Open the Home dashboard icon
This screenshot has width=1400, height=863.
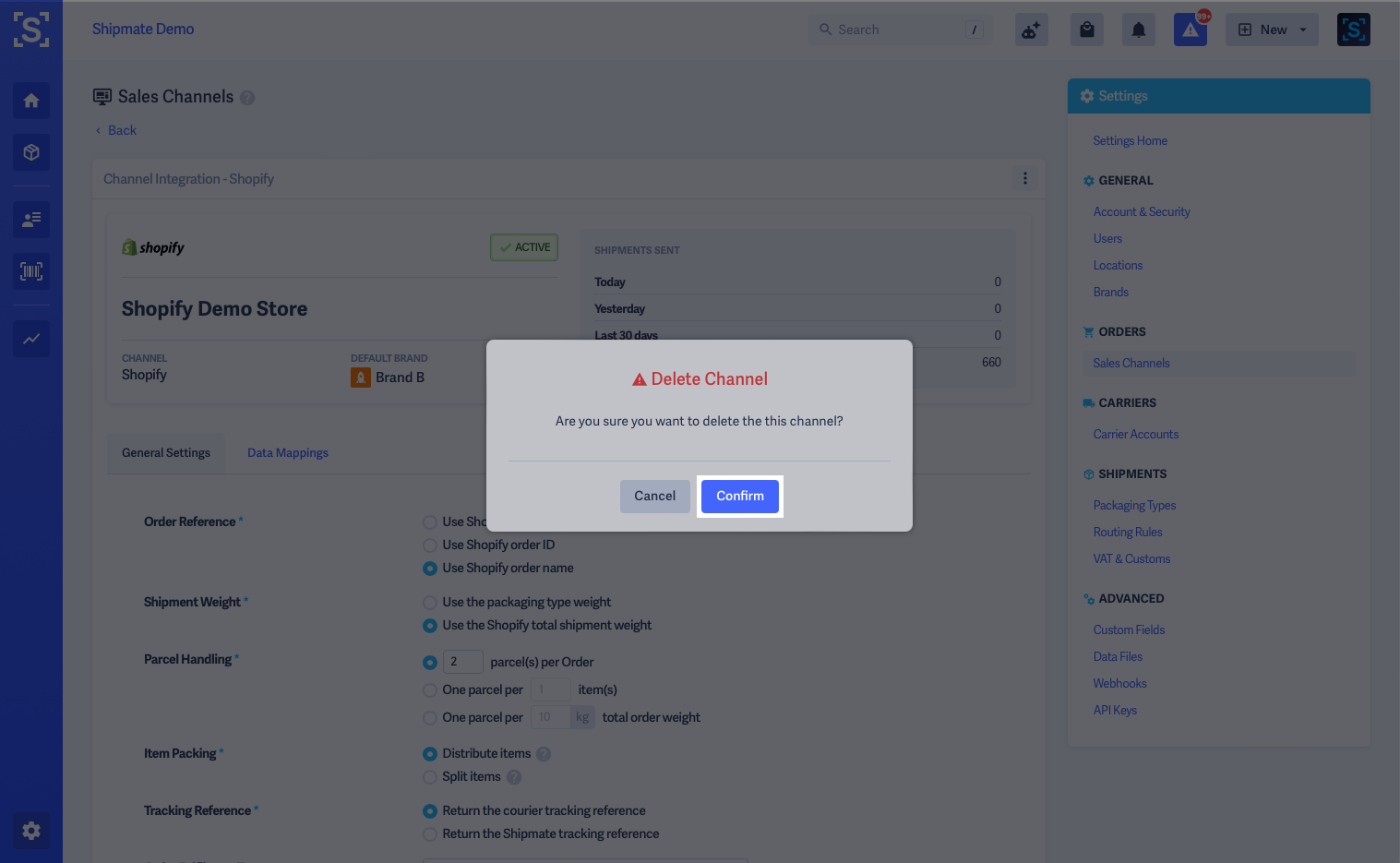click(x=30, y=100)
